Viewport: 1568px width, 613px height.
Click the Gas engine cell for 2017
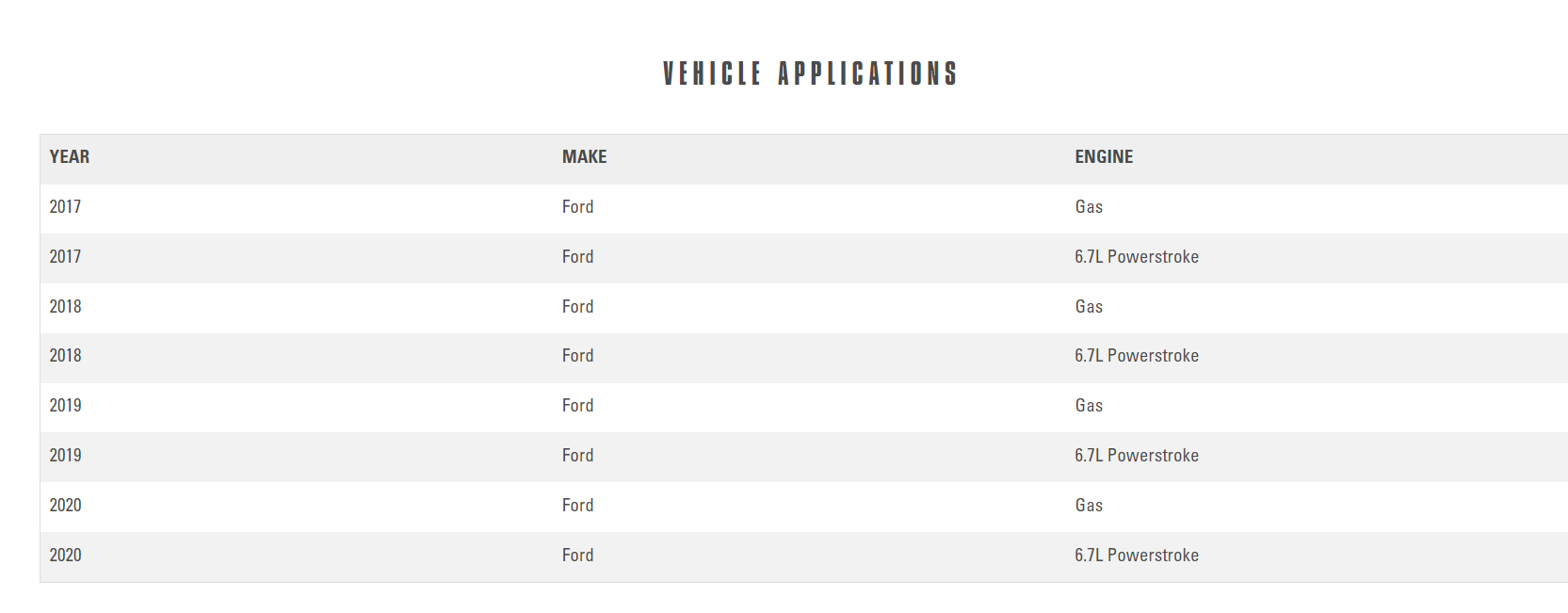click(1089, 207)
